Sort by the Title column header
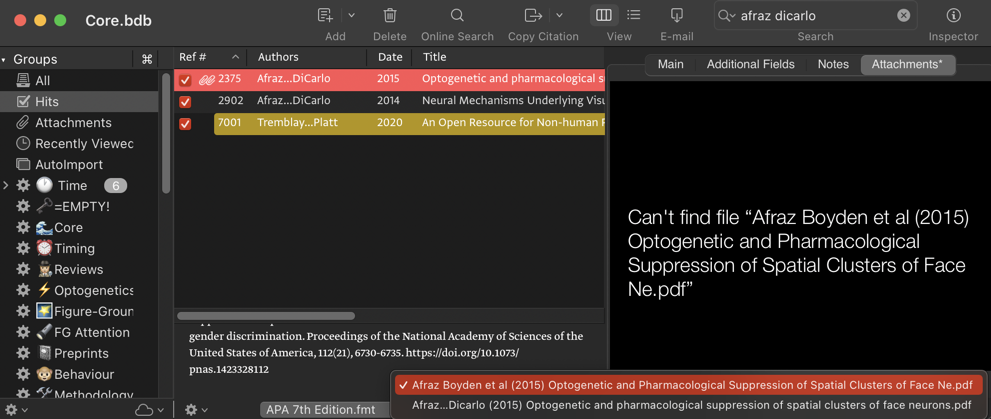The height and width of the screenshot is (419, 991). (509, 57)
